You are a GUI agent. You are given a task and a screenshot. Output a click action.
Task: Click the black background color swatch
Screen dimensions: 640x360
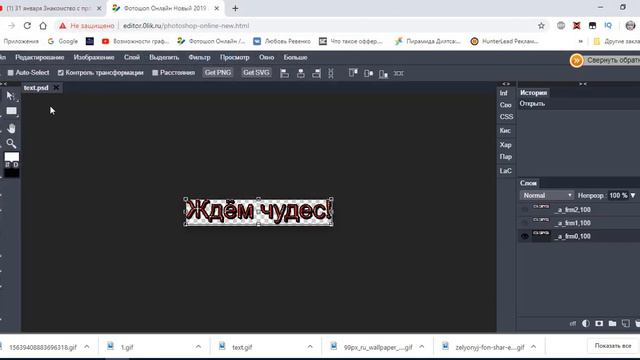coord(11,173)
